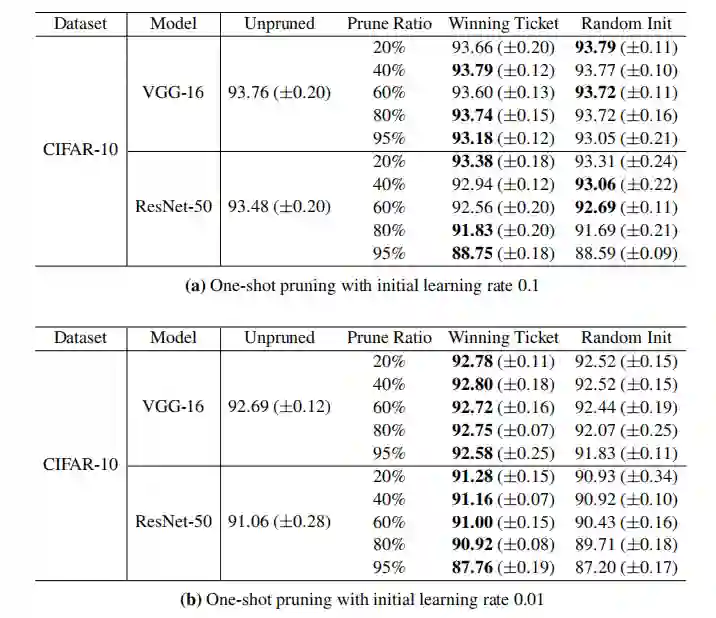Click the unpruned value 91.06 (±0.28)
Screen dimensions: 716x618
279,521
